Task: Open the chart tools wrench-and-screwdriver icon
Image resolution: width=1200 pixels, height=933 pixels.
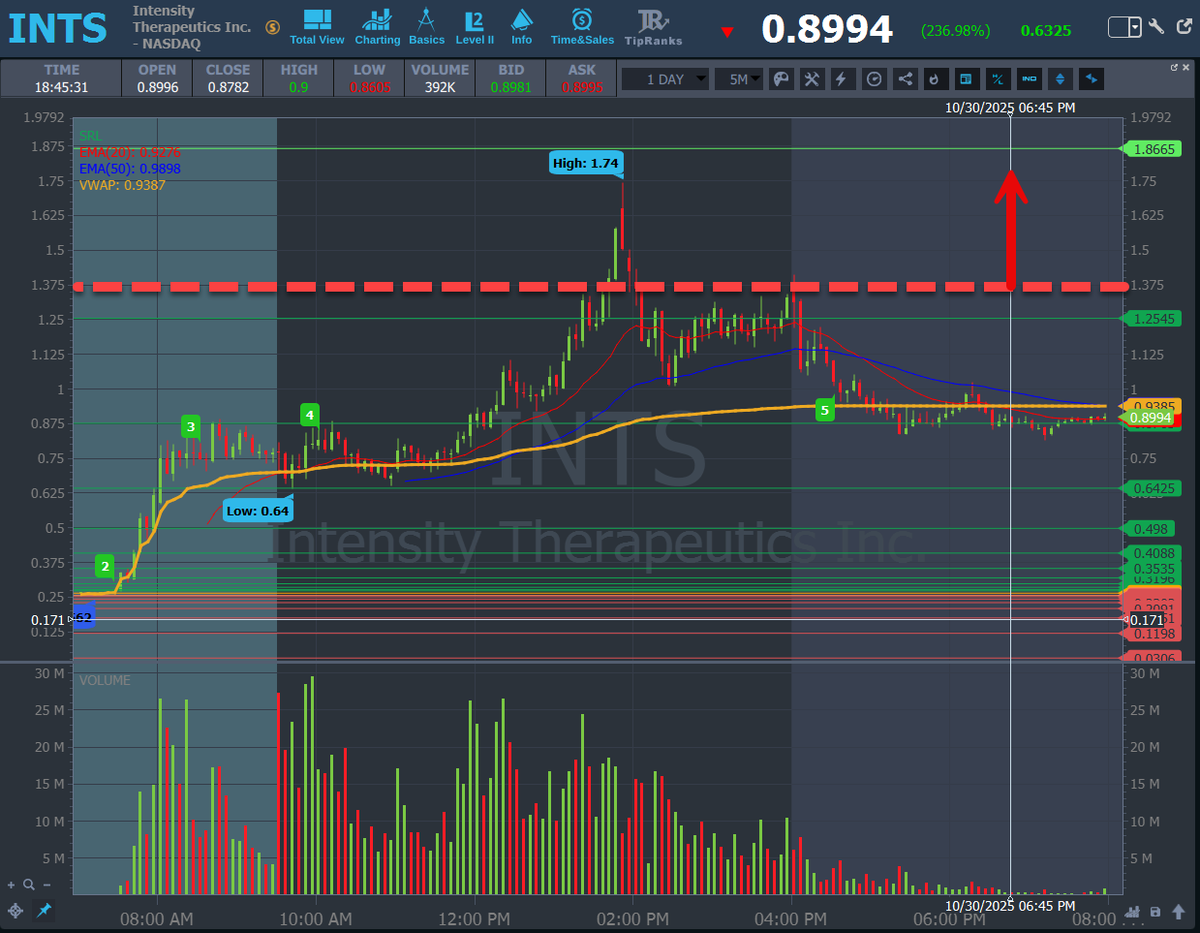Action: [x=812, y=79]
